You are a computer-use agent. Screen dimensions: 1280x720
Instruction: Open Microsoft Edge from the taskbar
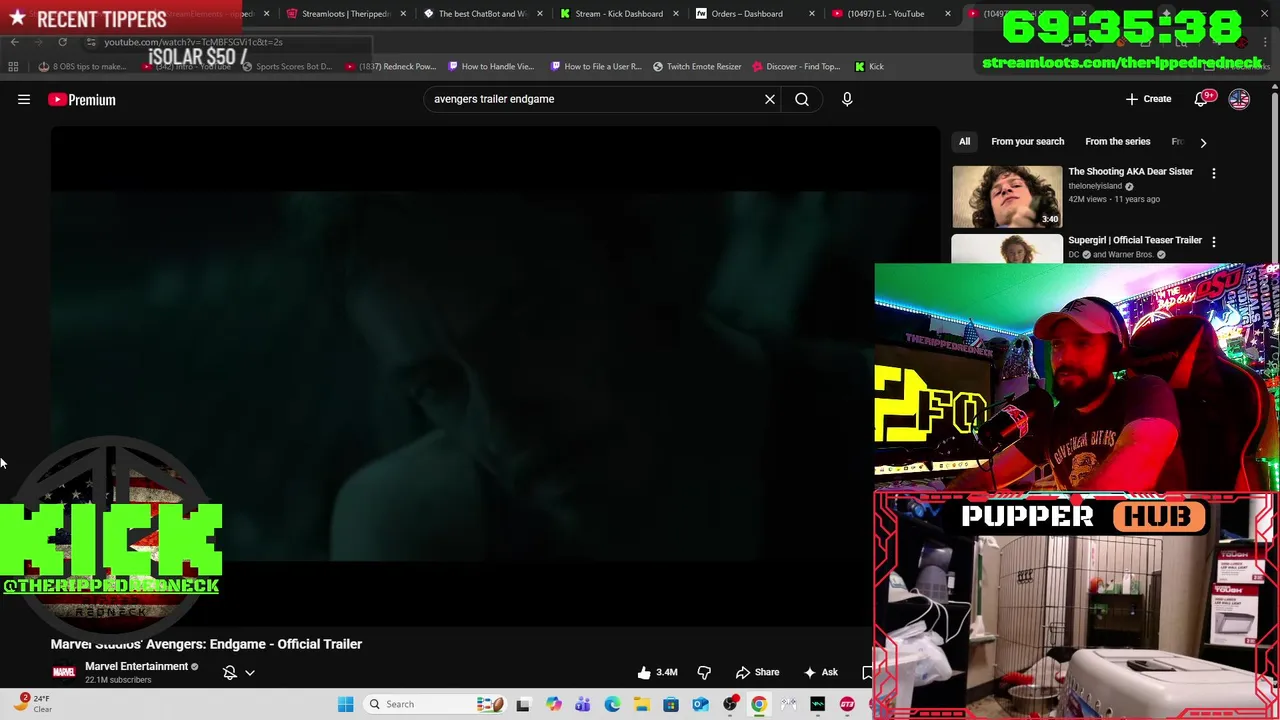coord(612,704)
